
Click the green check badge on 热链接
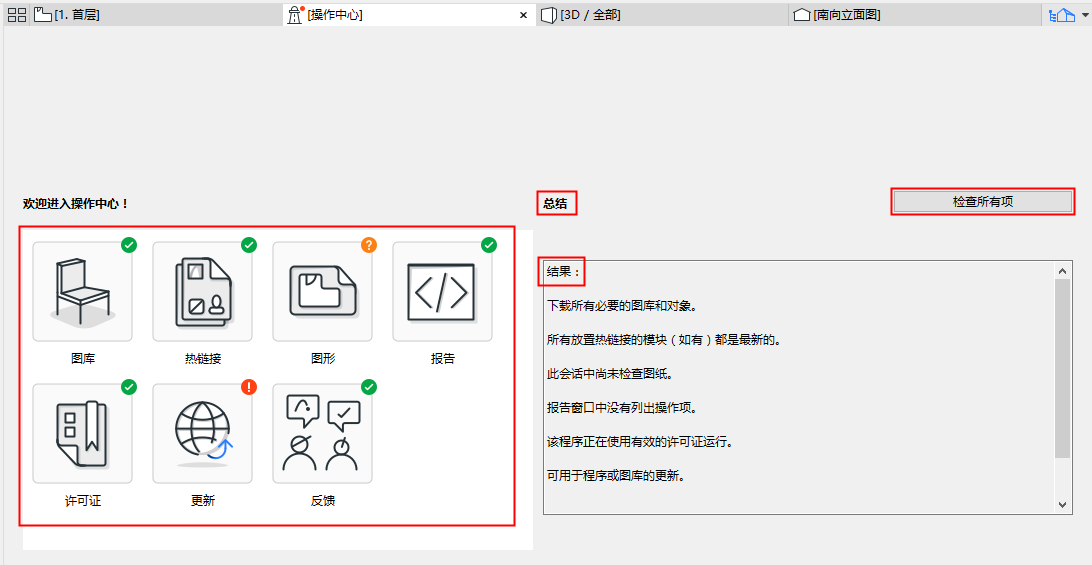(249, 245)
